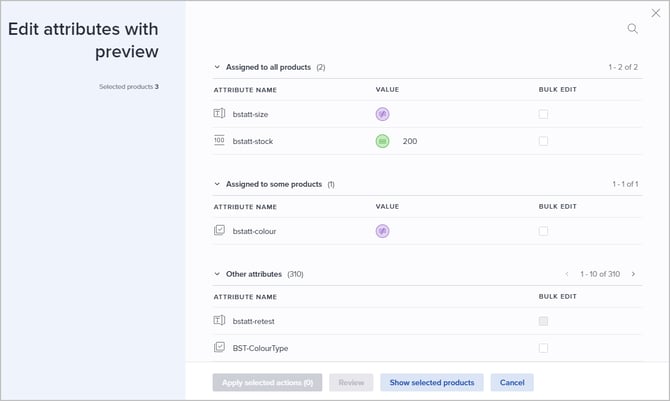This screenshot has width=670, height=401.
Task: Click the number type icon beside bstatt-stock
Action: 220,141
